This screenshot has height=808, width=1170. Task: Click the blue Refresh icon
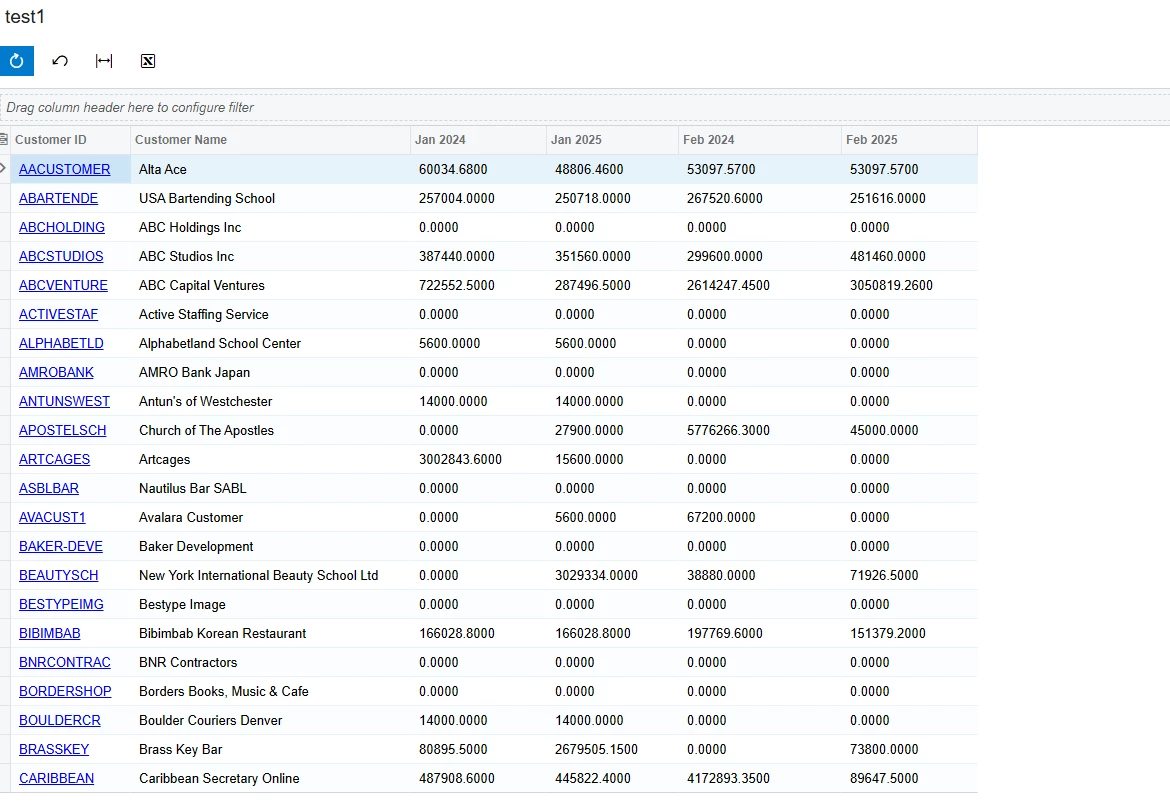pos(16,61)
